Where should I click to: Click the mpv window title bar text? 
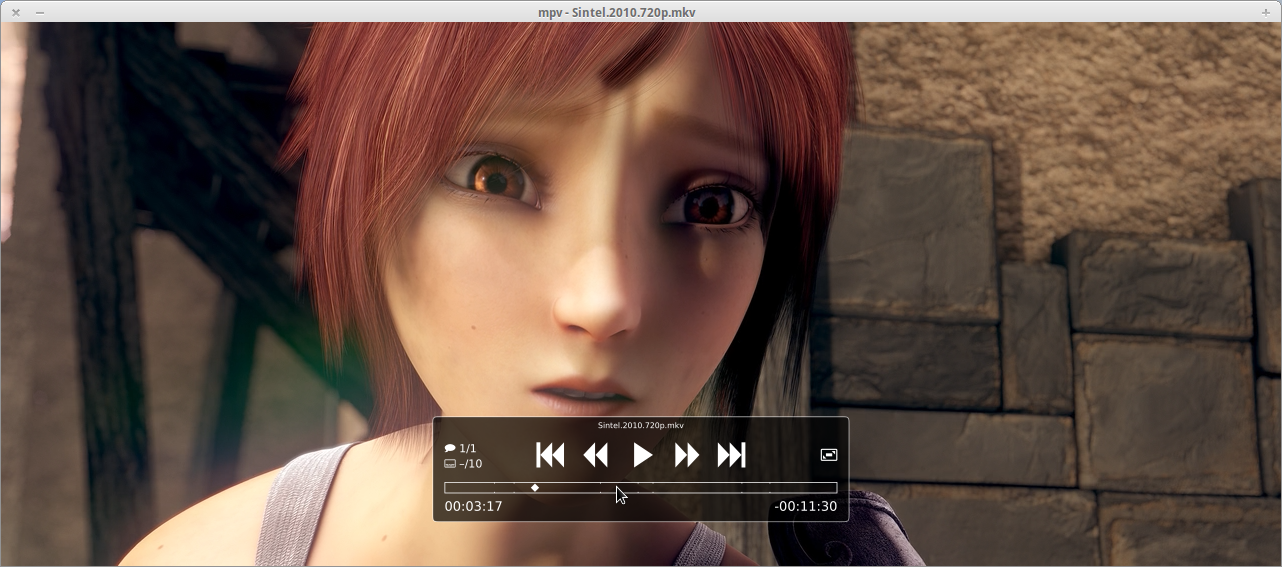point(617,12)
